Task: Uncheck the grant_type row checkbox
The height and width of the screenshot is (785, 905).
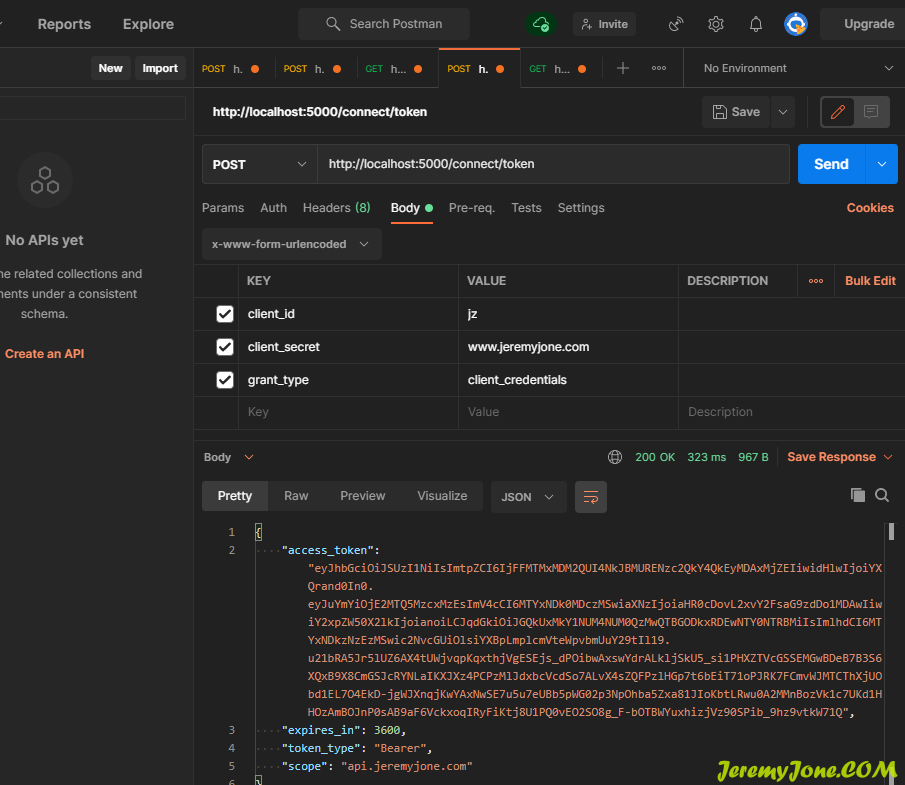Action: pyautogui.click(x=225, y=380)
